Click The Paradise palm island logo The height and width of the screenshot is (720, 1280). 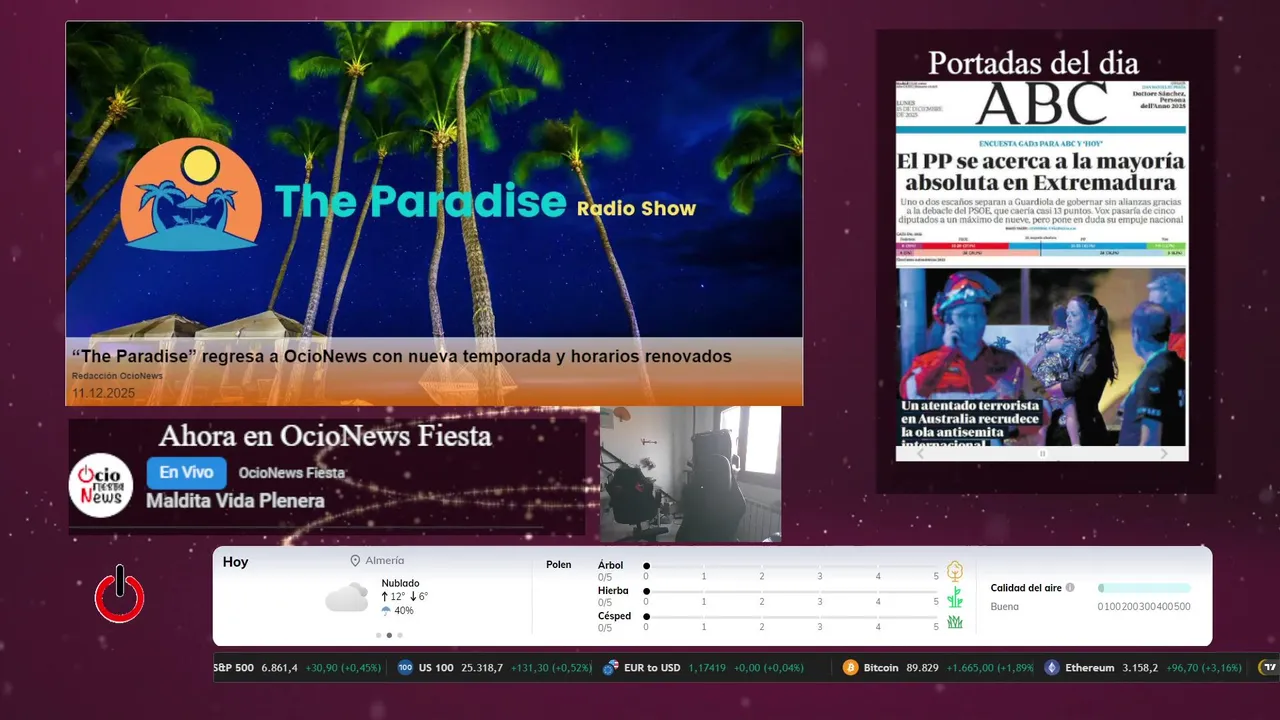pos(191,194)
